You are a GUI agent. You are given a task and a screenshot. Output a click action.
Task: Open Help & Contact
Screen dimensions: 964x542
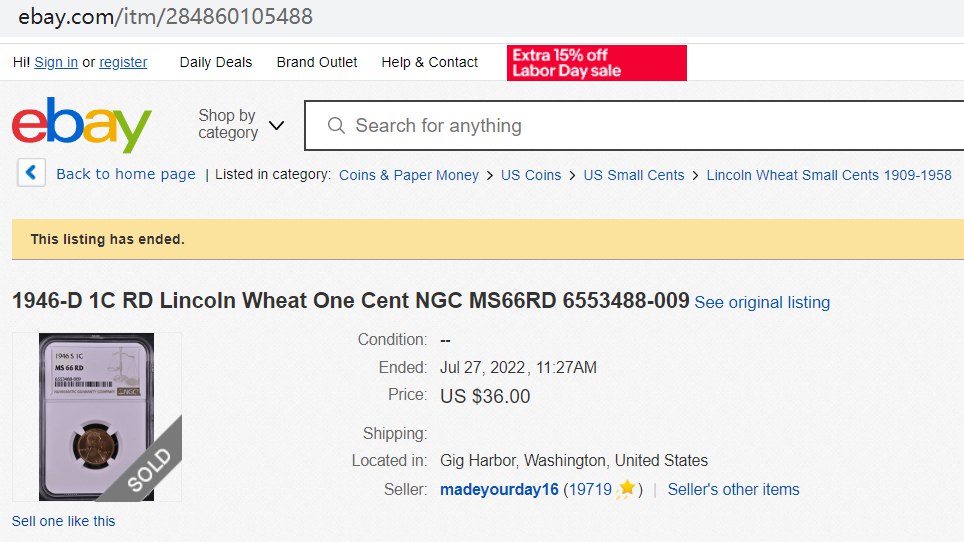click(430, 62)
